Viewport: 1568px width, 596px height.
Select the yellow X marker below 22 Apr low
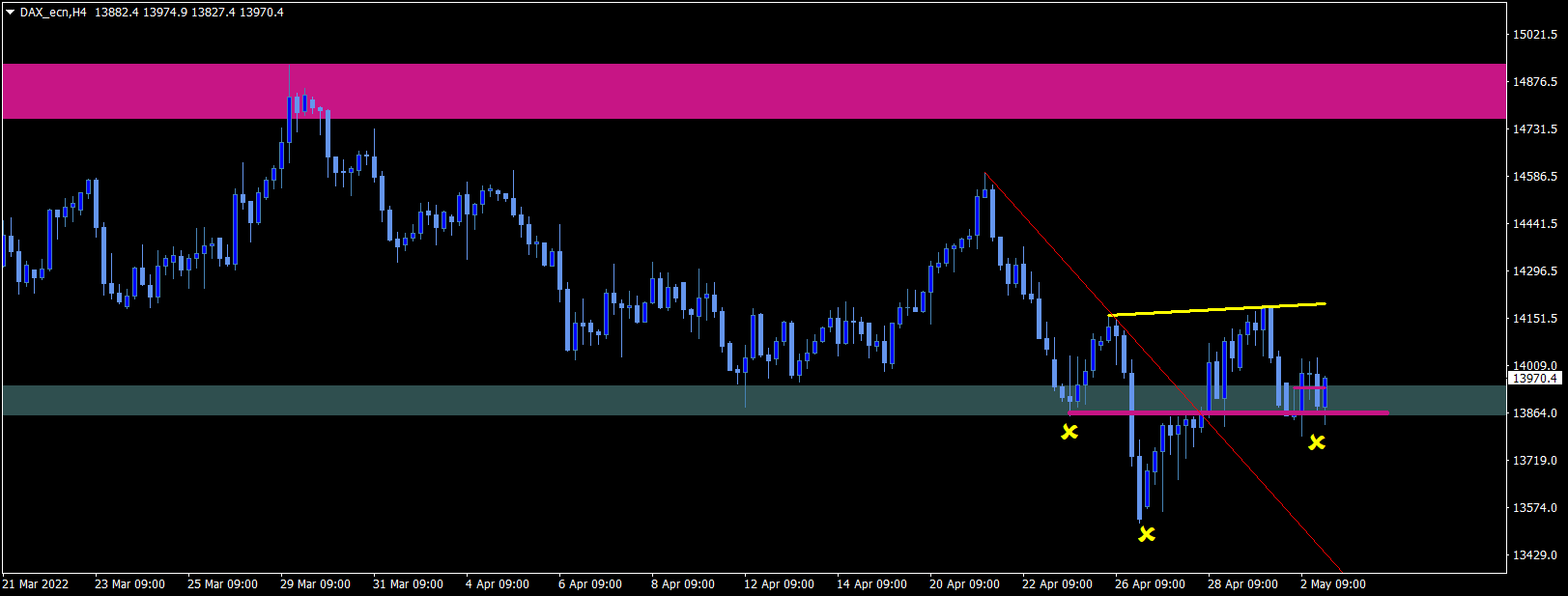coord(1069,432)
